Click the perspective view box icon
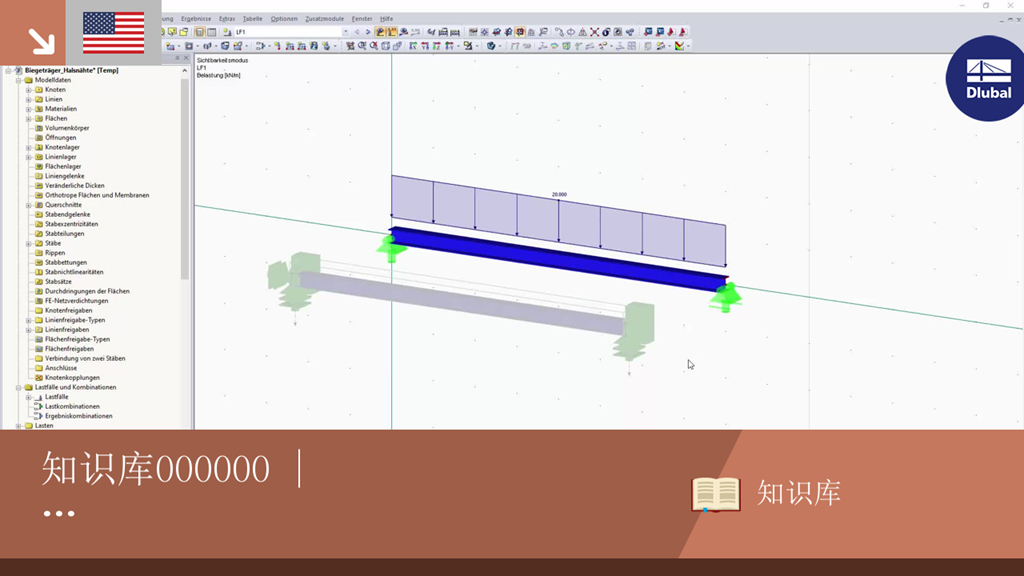1024x576 pixels. click(x=386, y=46)
